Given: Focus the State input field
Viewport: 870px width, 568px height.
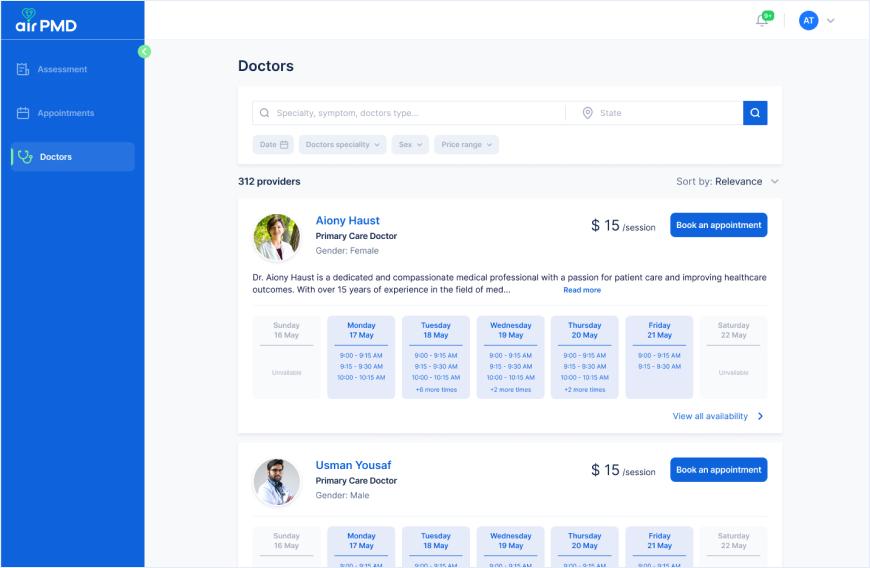Looking at the screenshot, I should (x=655, y=113).
